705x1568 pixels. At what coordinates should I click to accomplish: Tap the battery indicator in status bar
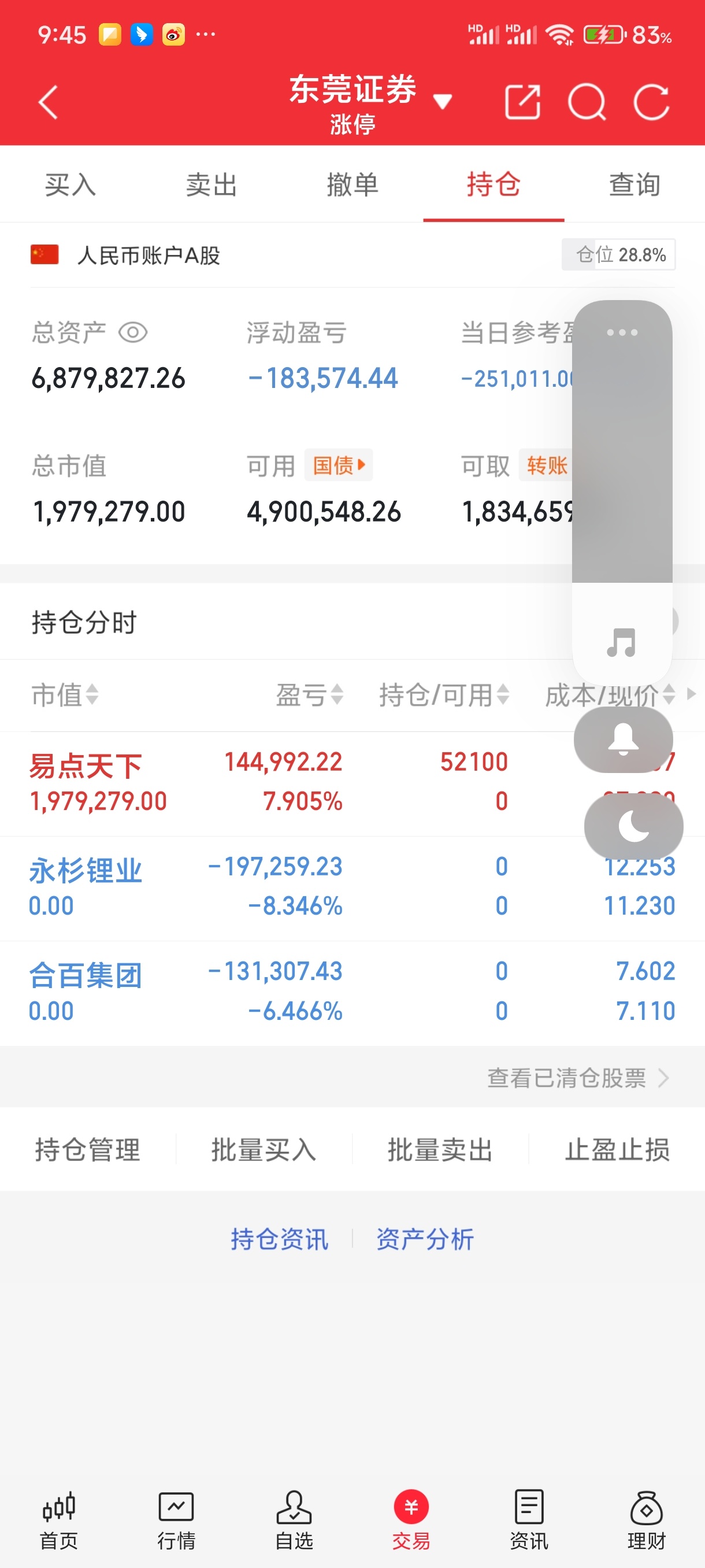(x=604, y=35)
